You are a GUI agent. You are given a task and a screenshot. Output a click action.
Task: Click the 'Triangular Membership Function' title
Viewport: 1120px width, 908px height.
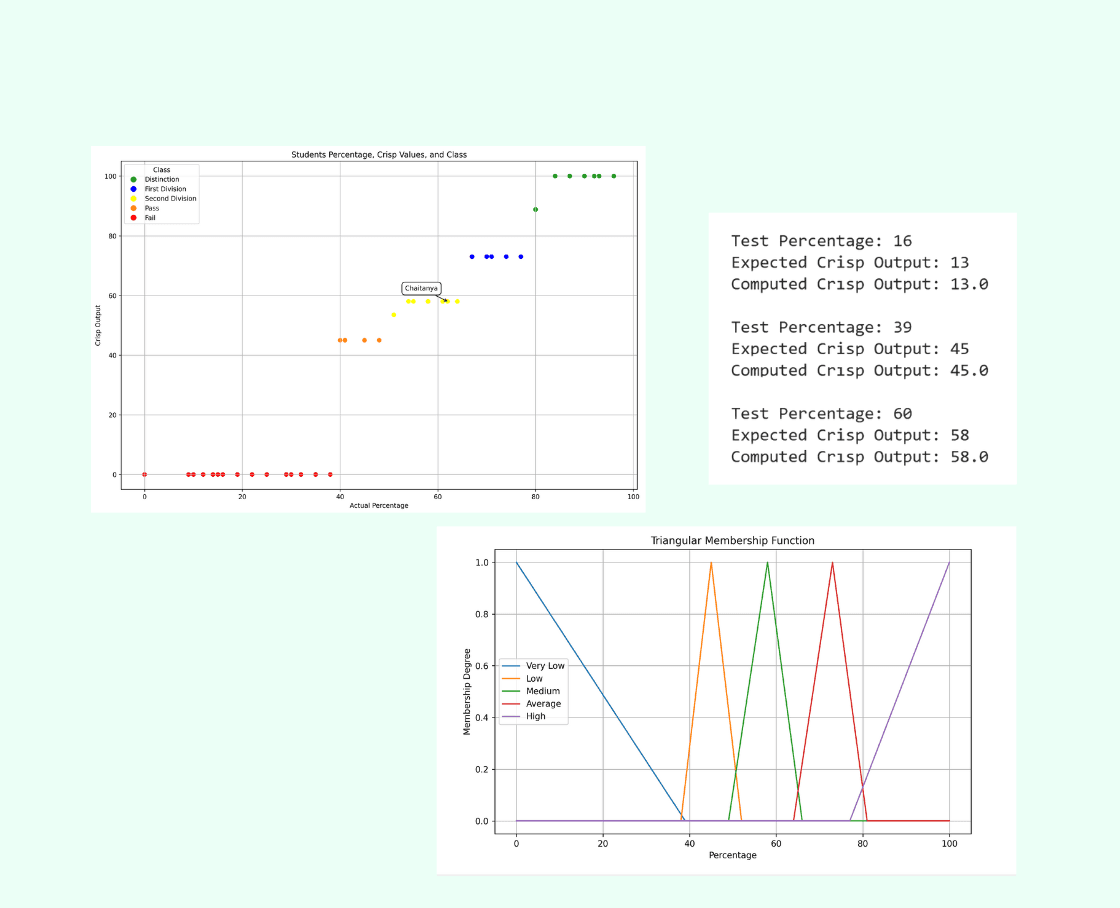click(731, 541)
